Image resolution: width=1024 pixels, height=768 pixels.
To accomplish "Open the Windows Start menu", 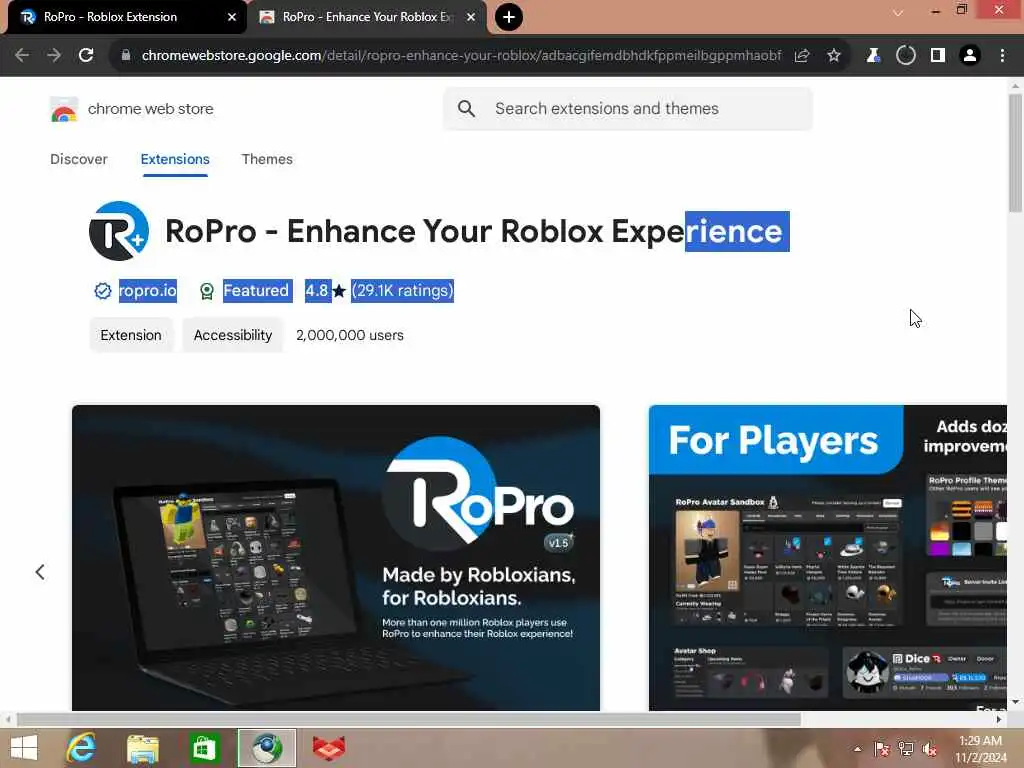I will (24, 748).
